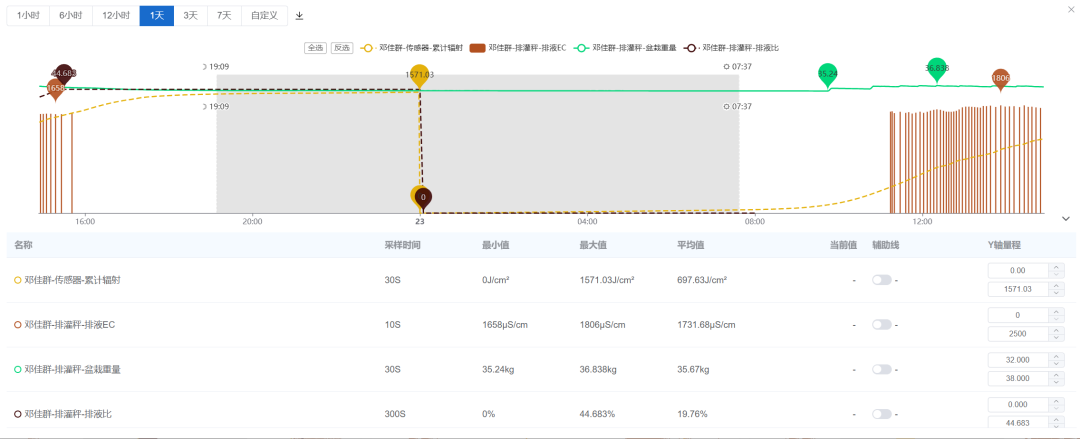1080x439 pixels.
Task: Click the yellow circle beside 累计辐射 table row
Action: [x=18, y=280]
